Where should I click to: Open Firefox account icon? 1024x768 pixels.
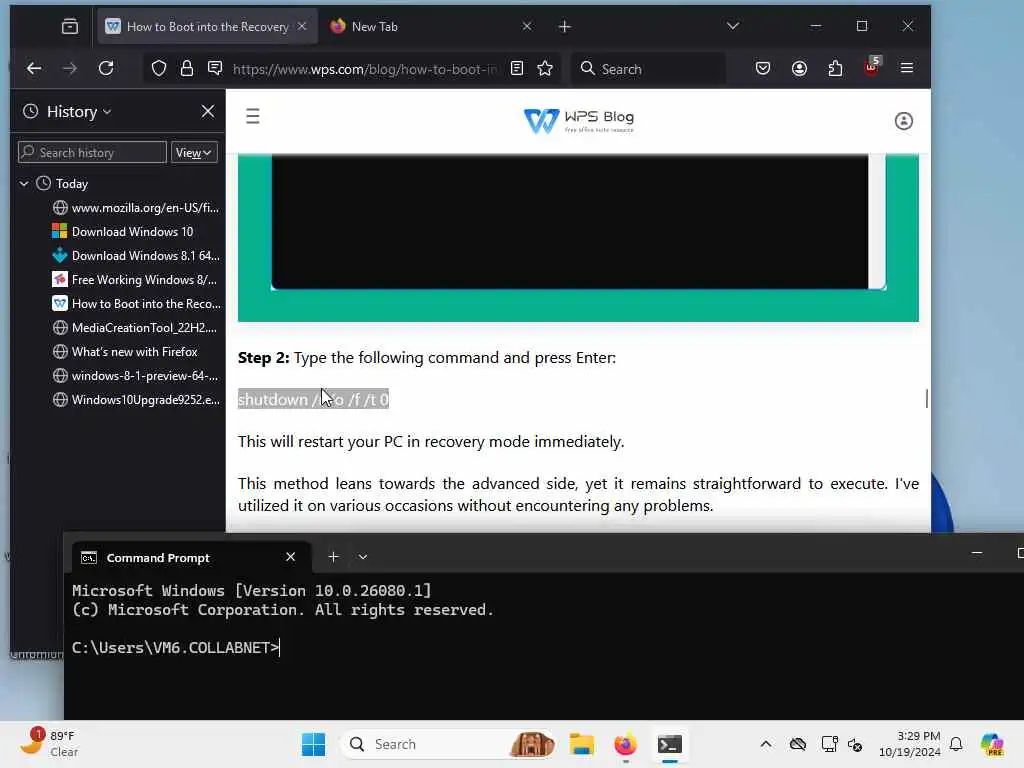(799, 68)
